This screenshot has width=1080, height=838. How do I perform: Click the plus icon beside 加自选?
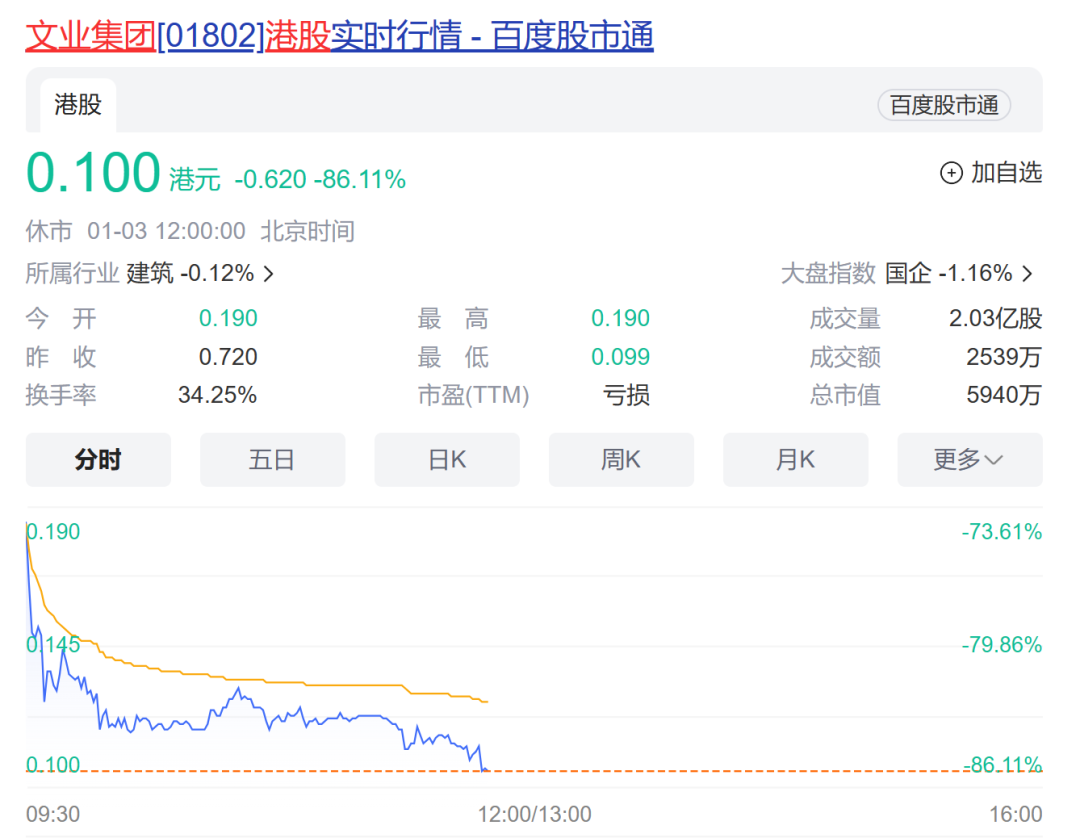tap(951, 173)
